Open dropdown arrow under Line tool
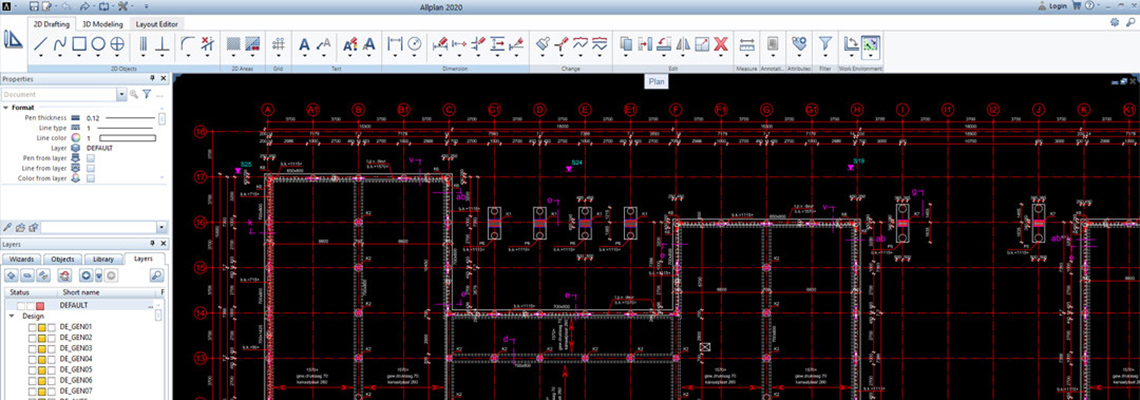1140x400 pixels. tap(41, 57)
